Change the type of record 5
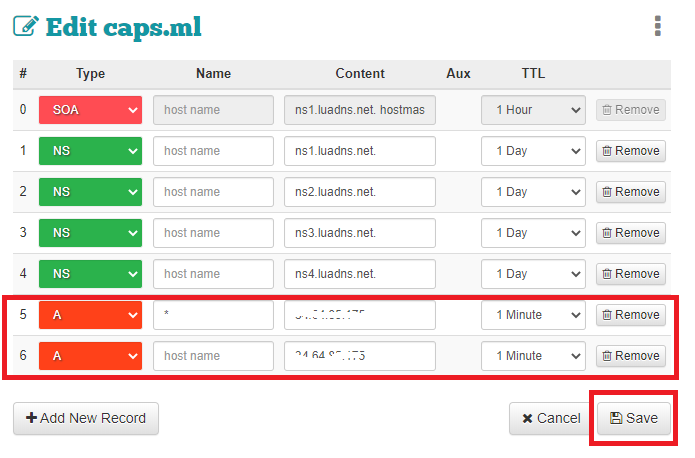695x458 pixels. point(90,315)
